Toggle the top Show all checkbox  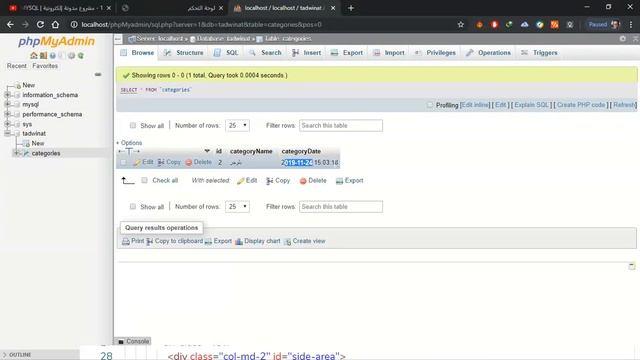133,125
